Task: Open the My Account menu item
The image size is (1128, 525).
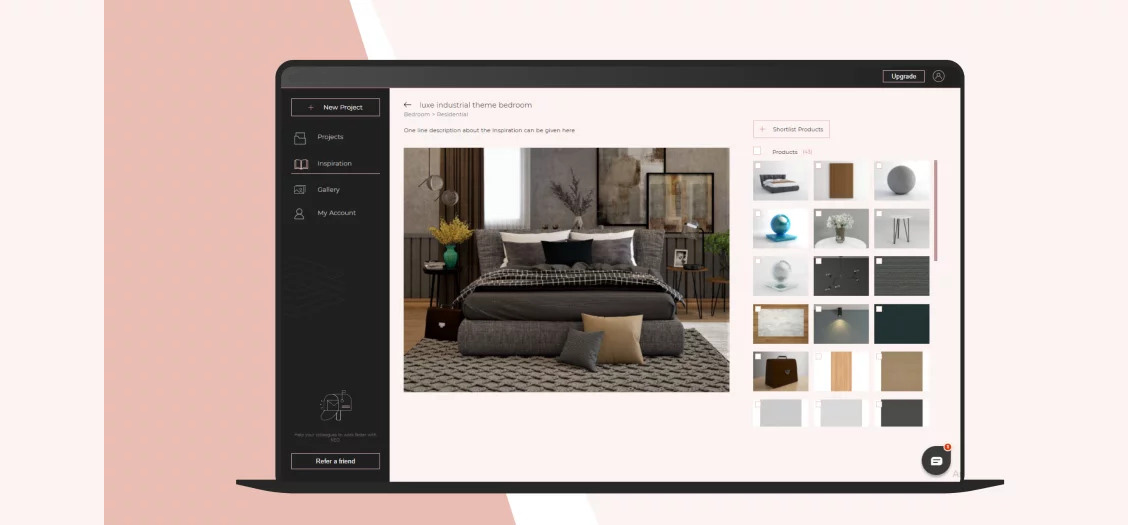Action: click(x=336, y=213)
